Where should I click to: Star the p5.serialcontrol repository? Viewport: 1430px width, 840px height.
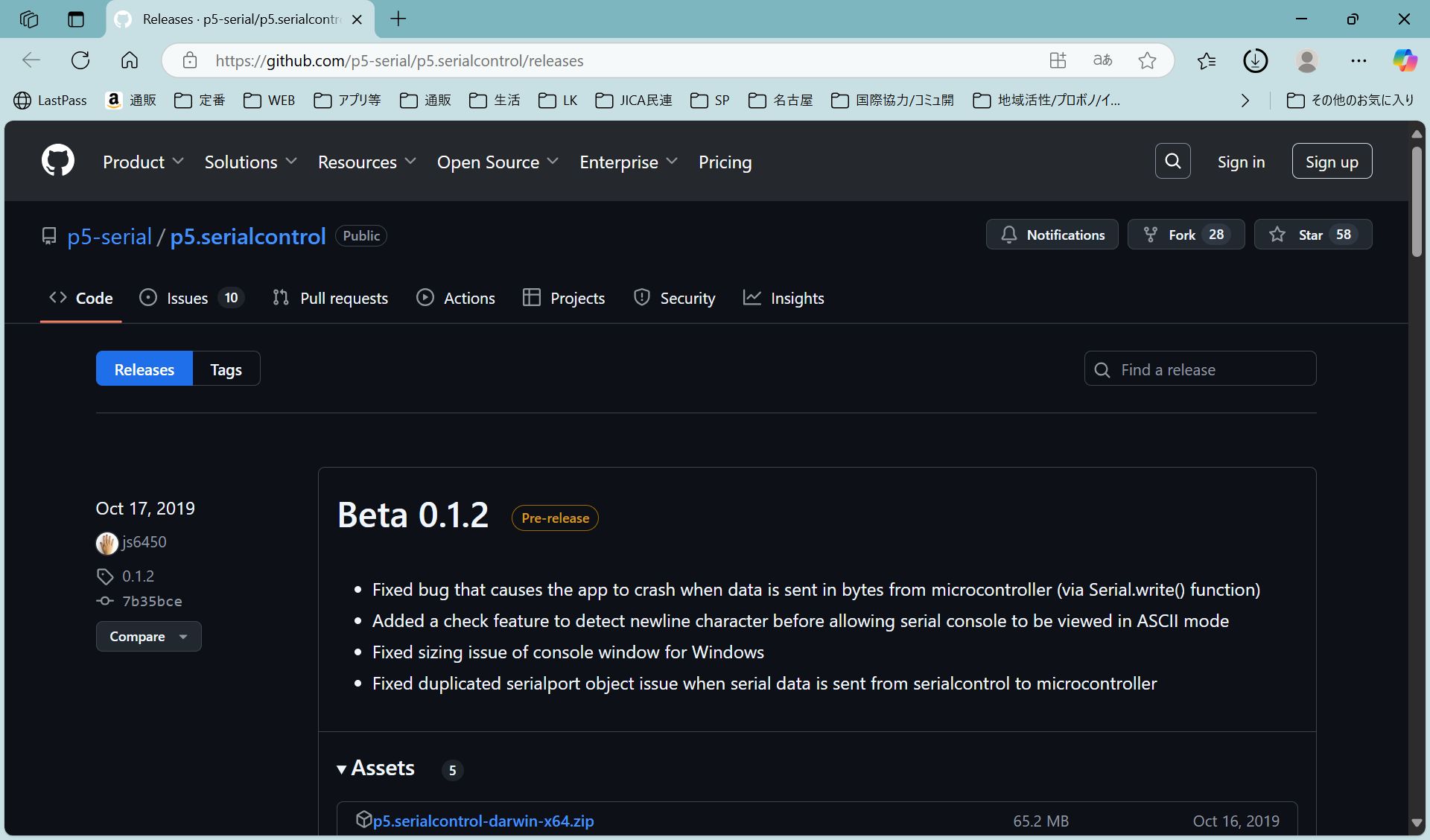tap(1312, 235)
